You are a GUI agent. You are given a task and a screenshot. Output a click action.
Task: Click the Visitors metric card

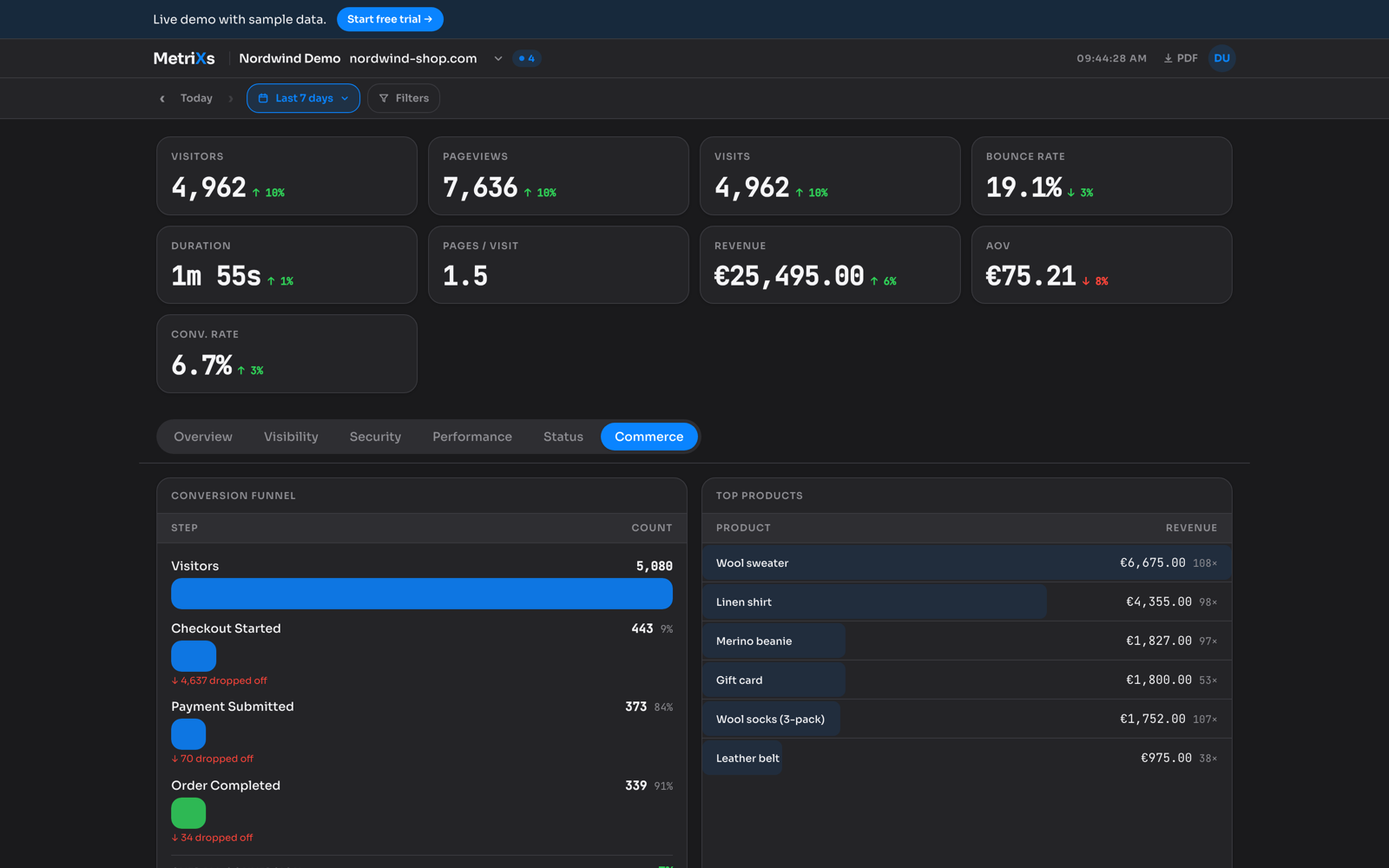[286, 175]
